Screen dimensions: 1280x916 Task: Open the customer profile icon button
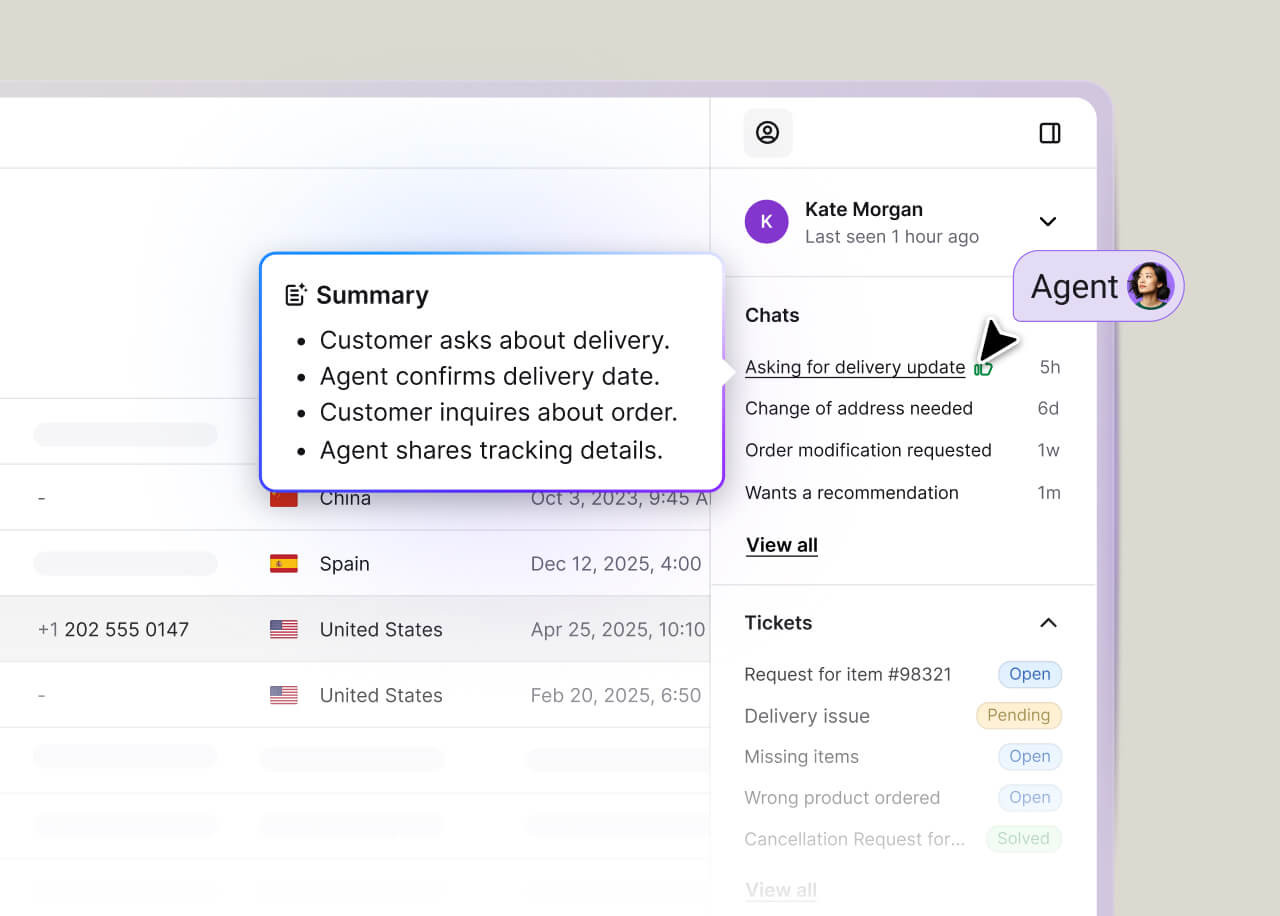767,133
